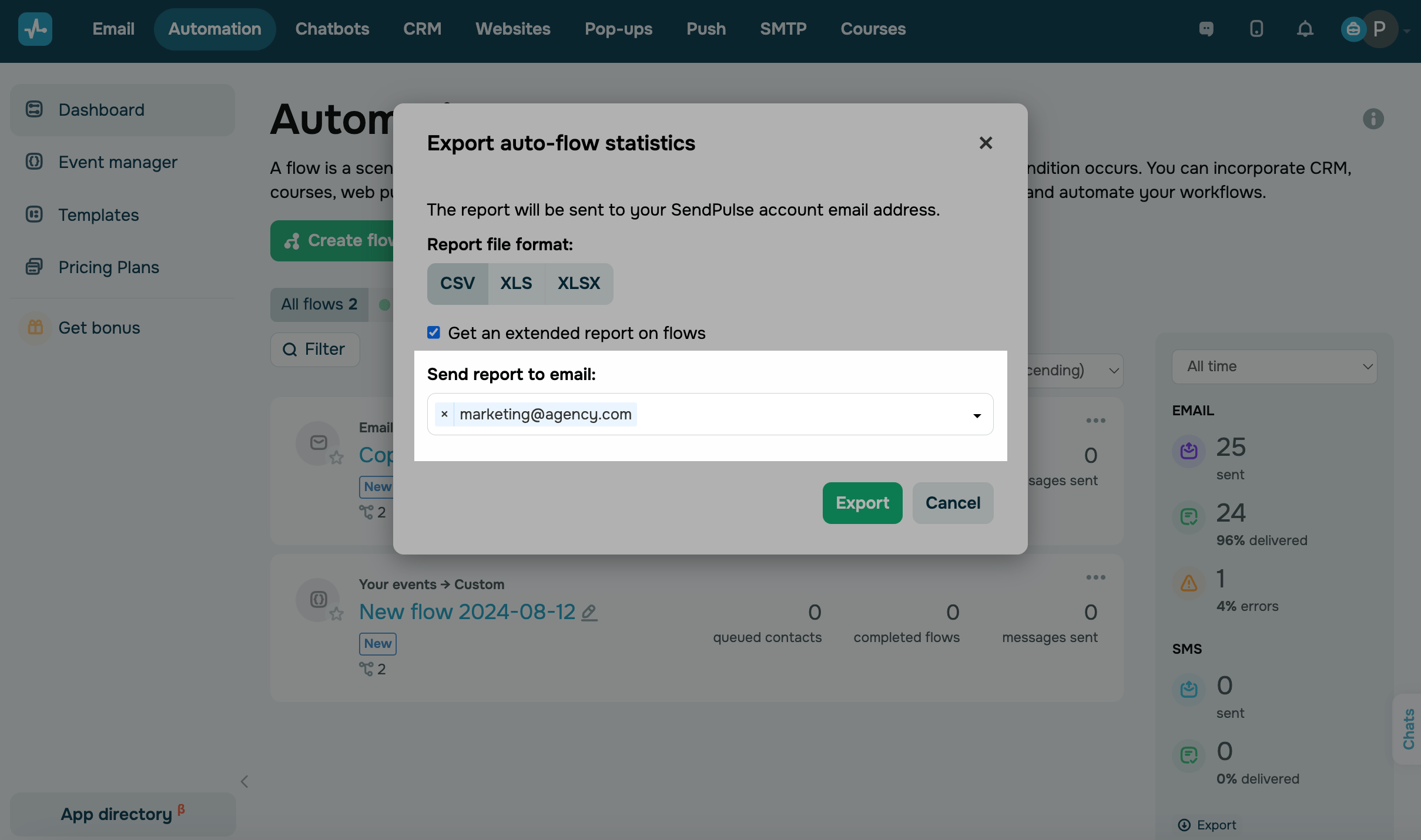
Task: Star the New flow 2024-08-12 flow
Action: click(x=336, y=614)
